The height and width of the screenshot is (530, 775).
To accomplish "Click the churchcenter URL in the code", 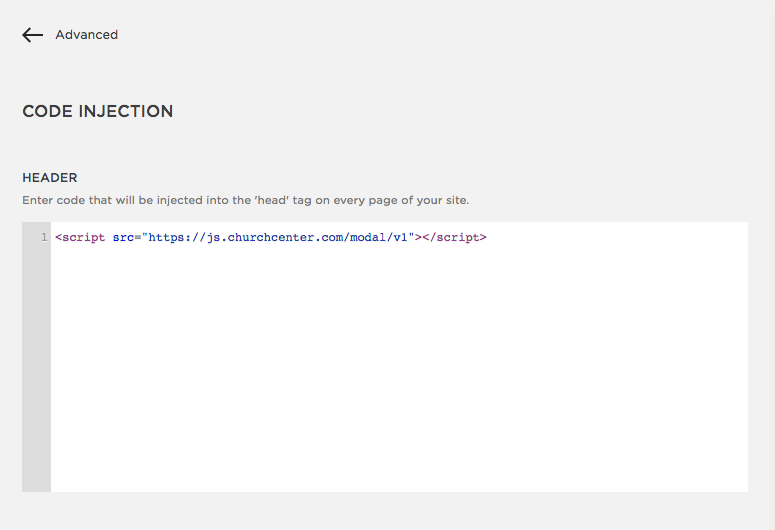I will [278, 237].
